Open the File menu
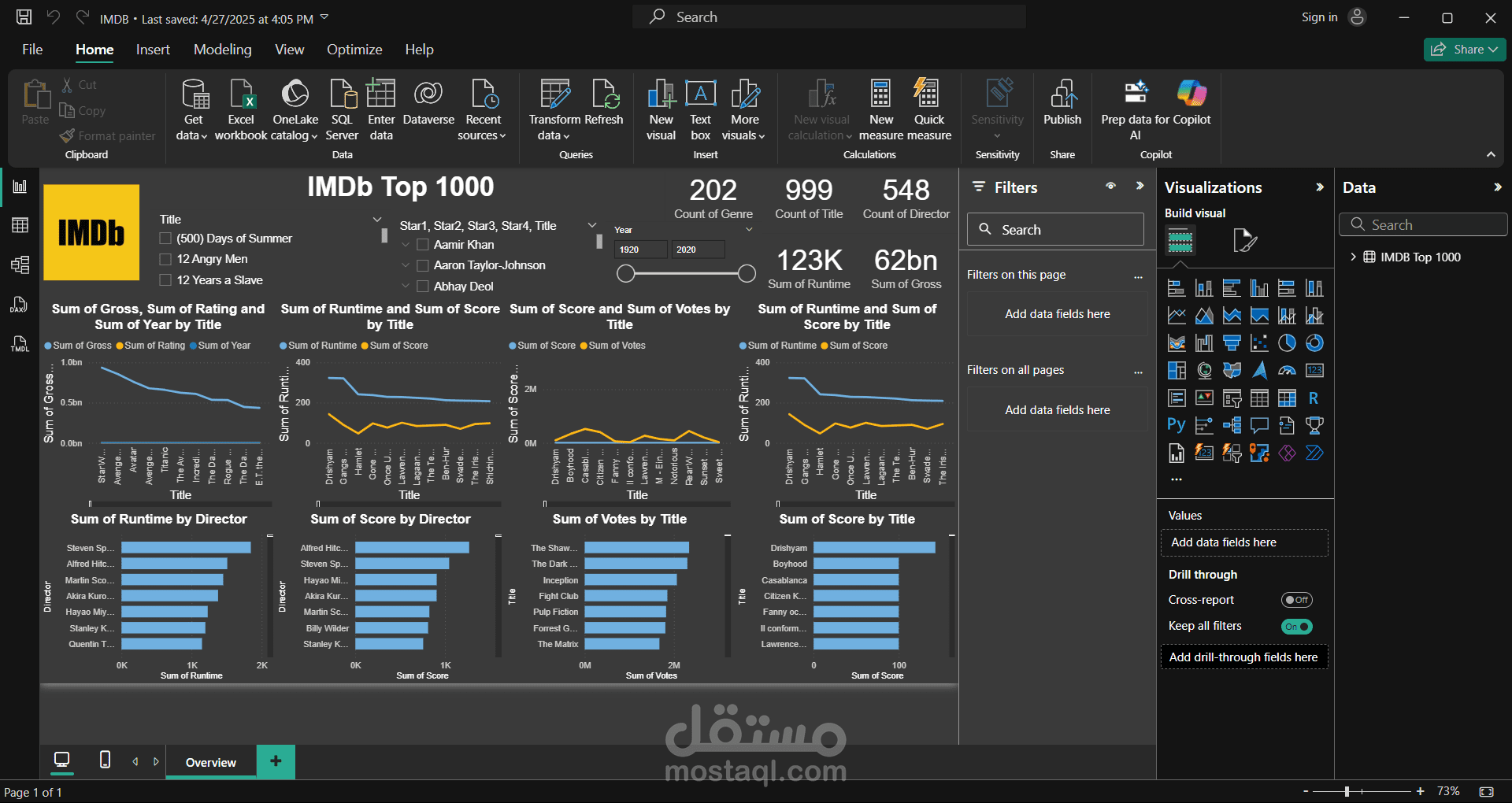1512x803 pixels. [32, 50]
